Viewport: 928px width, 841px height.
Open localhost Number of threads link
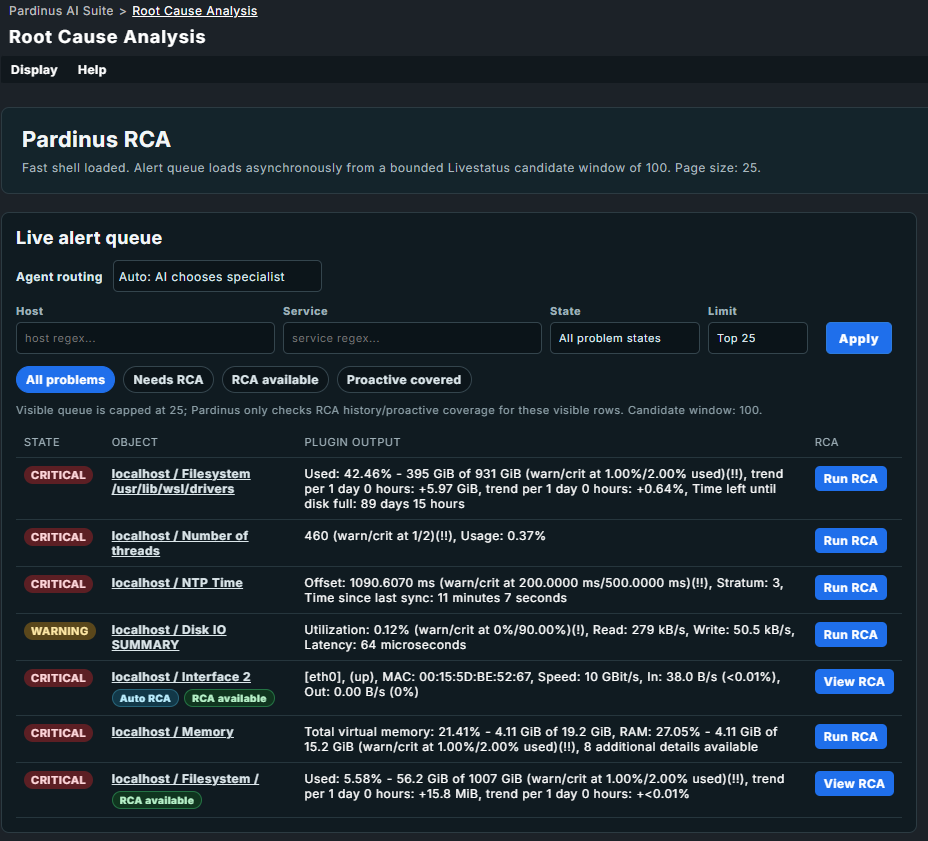pyautogui.click(x=179, y=543)
